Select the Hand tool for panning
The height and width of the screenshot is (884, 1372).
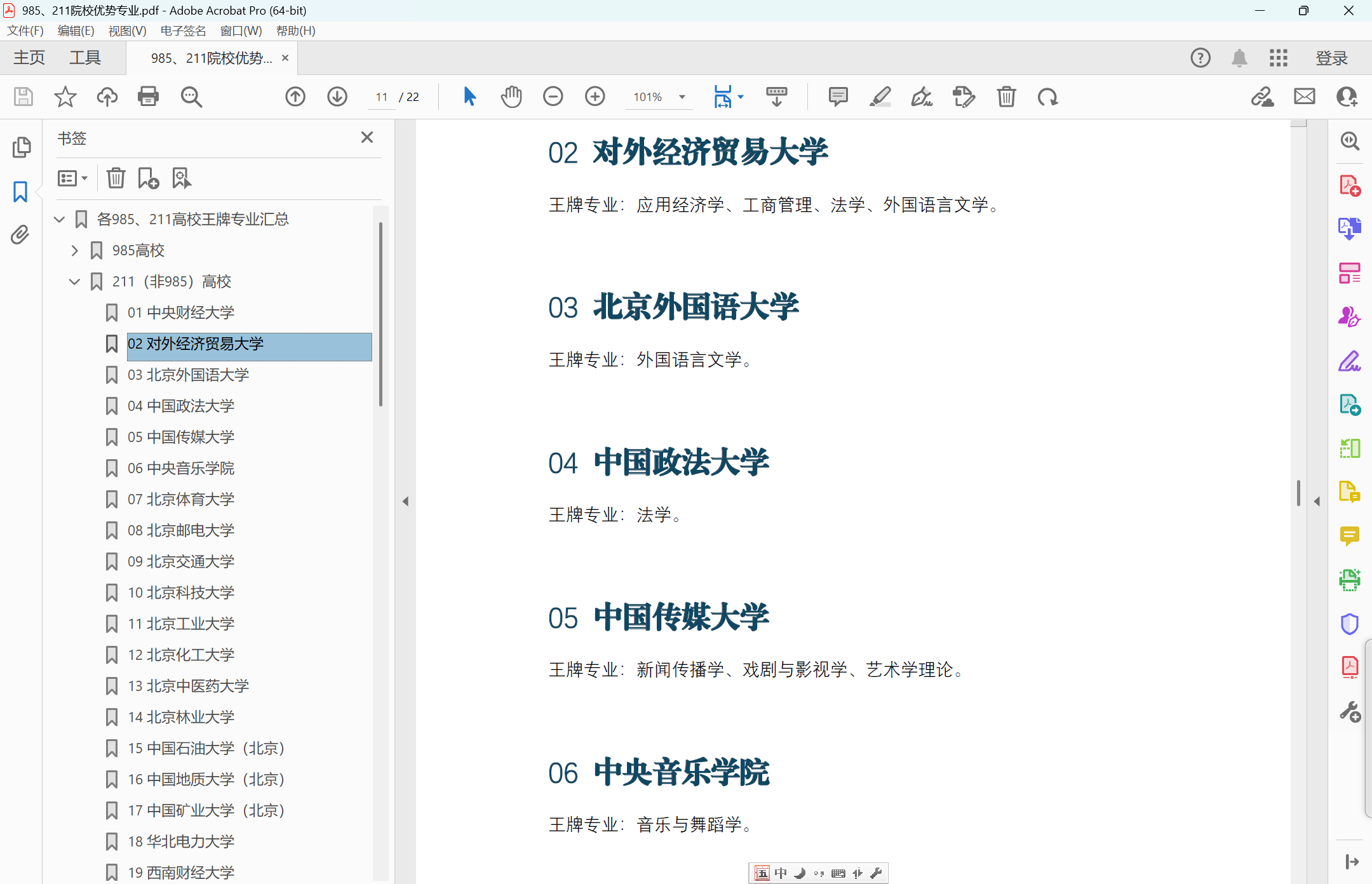(x=511, y=97)
